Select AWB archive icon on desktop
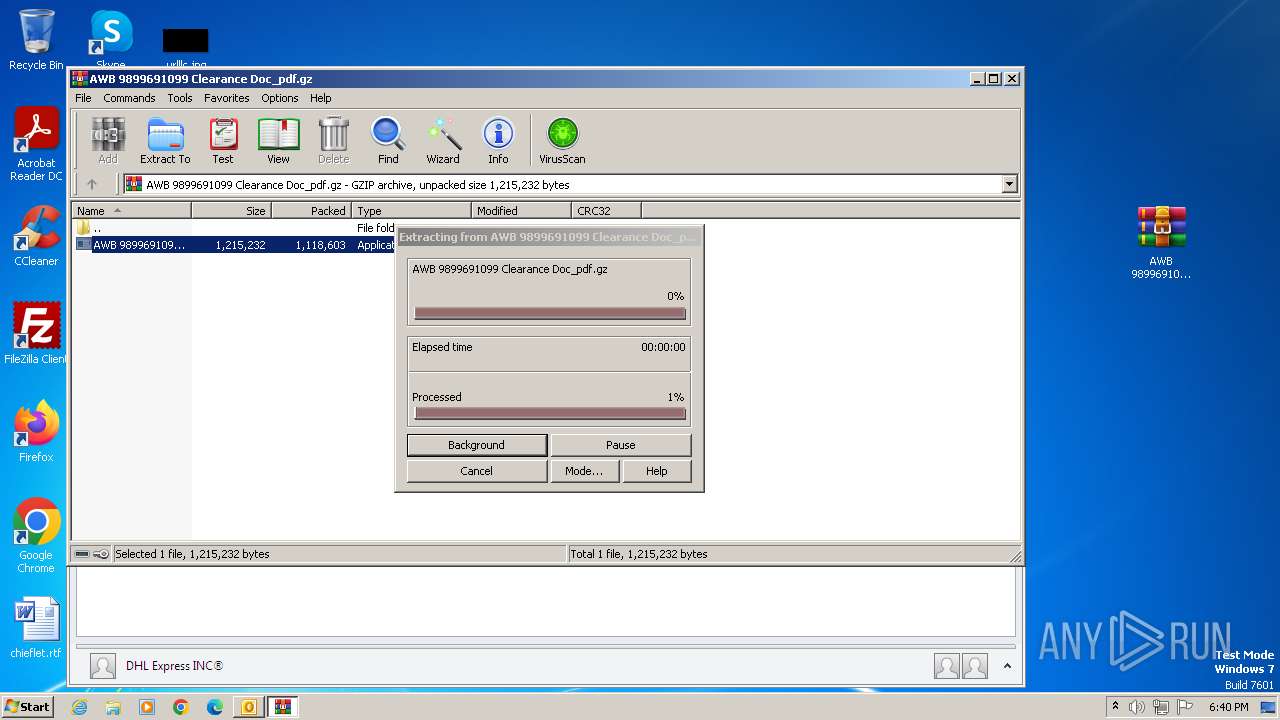The height and width of the screenshot is (720, 1280). pos(1161,242)
